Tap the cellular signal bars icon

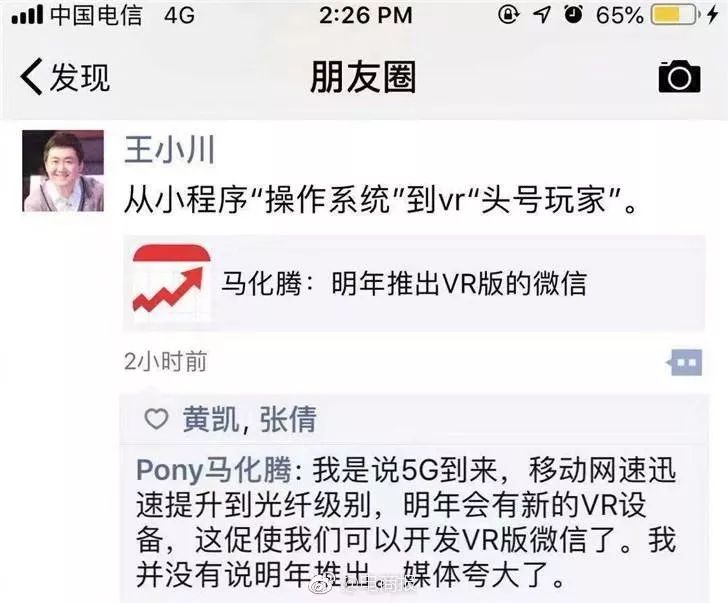(x=27, y=15)
